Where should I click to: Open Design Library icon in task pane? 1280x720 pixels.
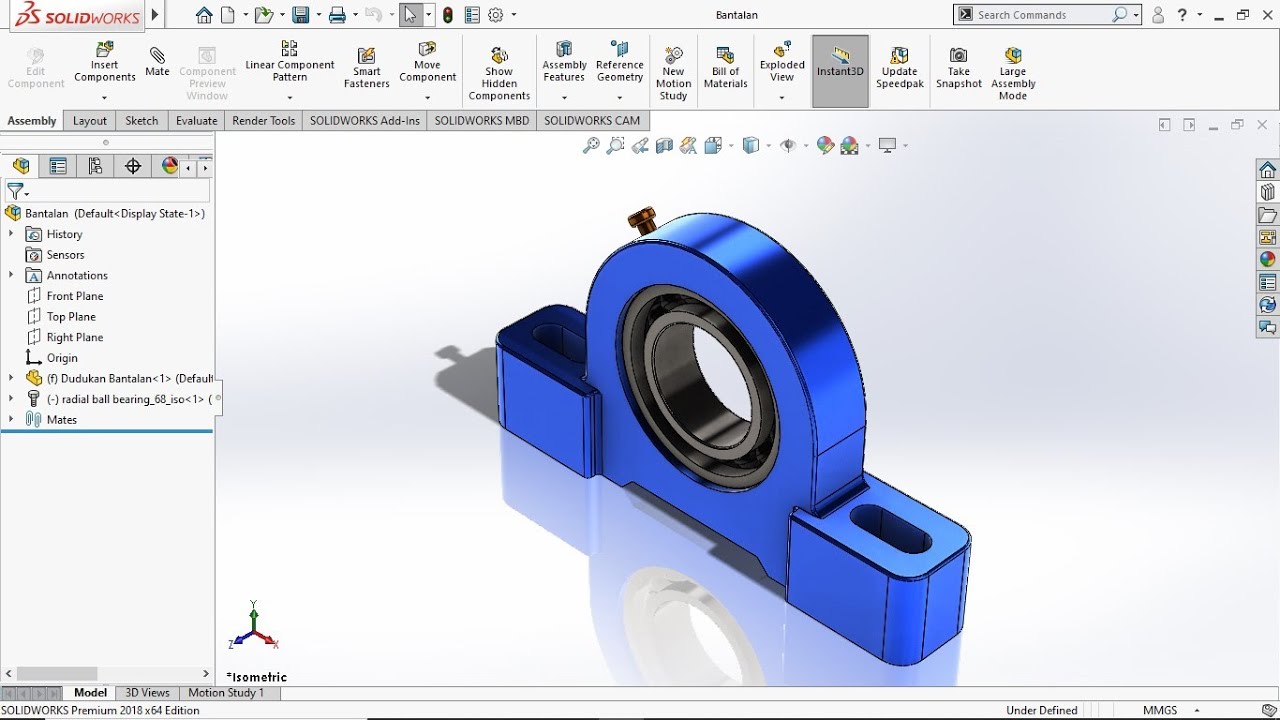(x=1268, y=192)
